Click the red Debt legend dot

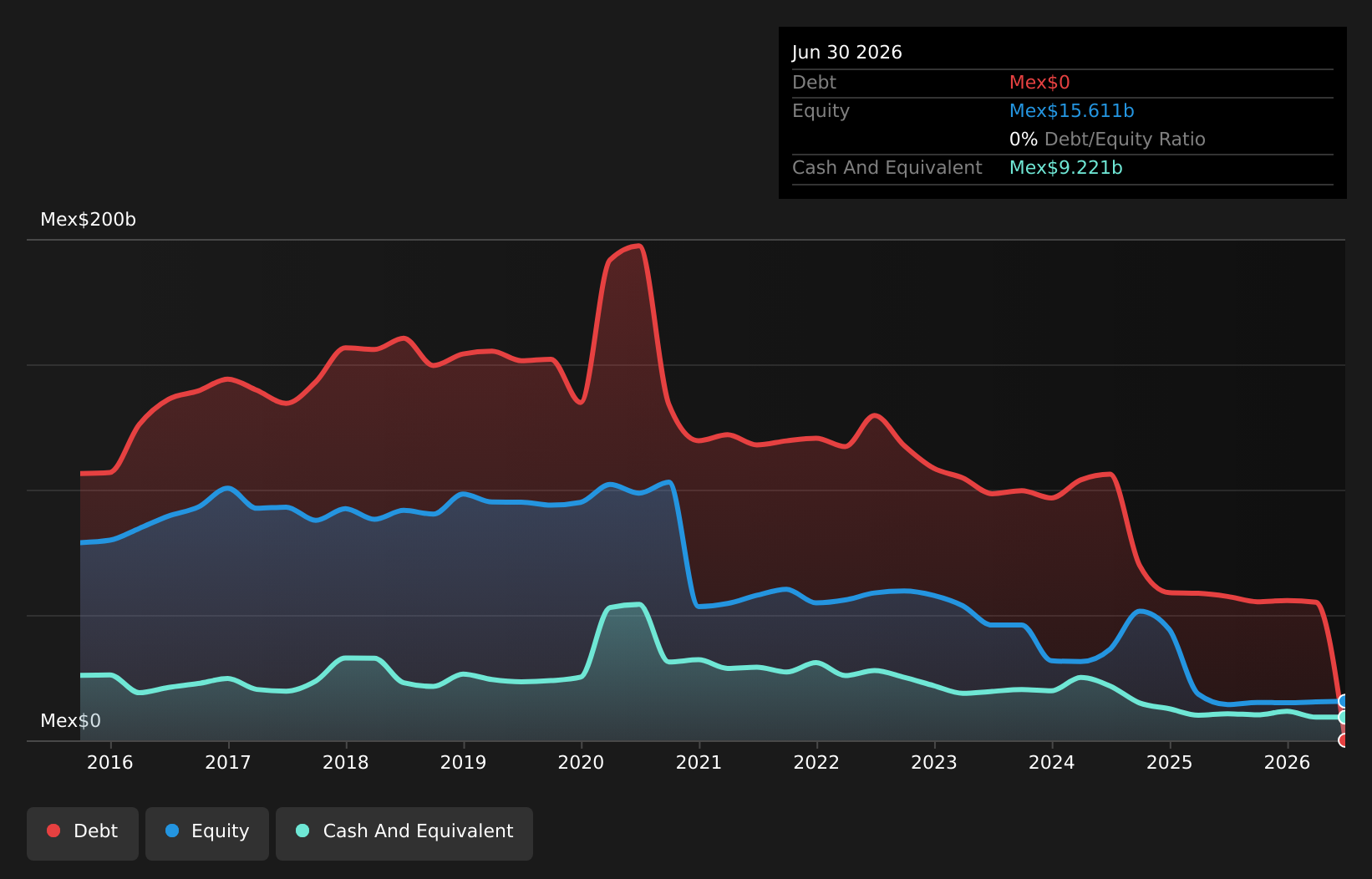click(53, 831)
